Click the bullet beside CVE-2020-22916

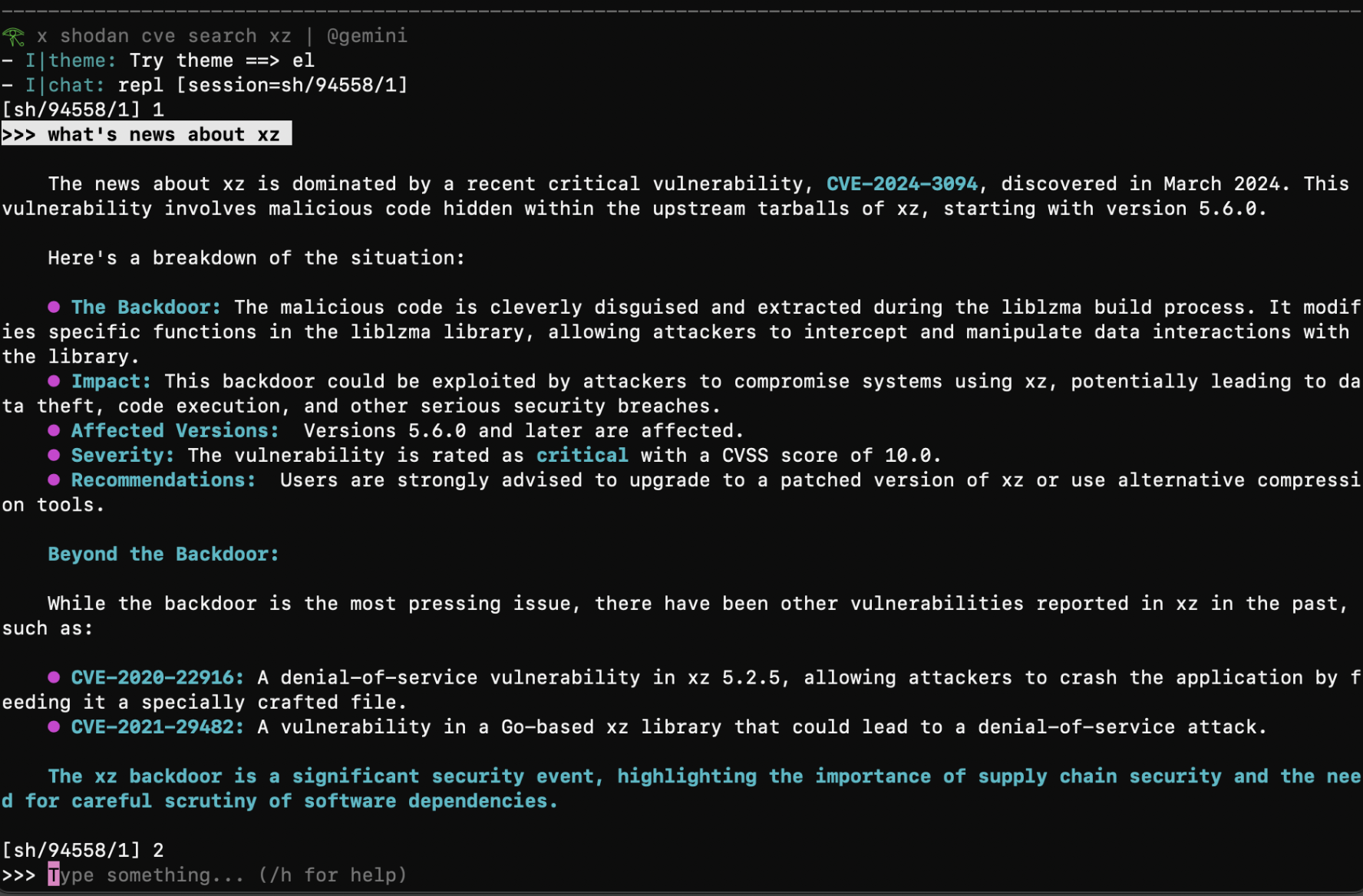tap(54, 677)
